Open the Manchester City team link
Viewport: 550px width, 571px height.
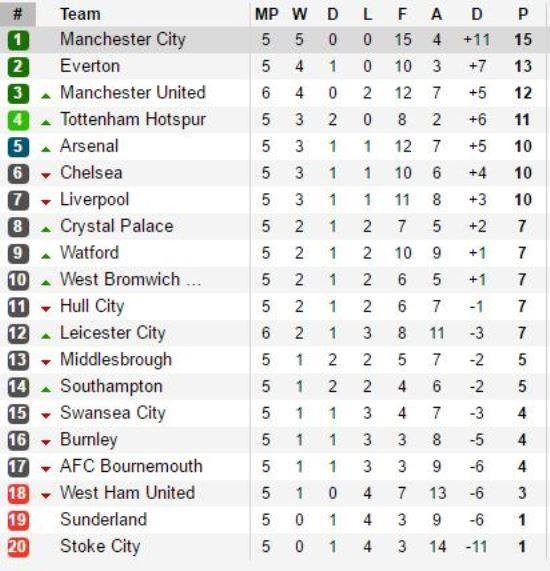point(123,39)
